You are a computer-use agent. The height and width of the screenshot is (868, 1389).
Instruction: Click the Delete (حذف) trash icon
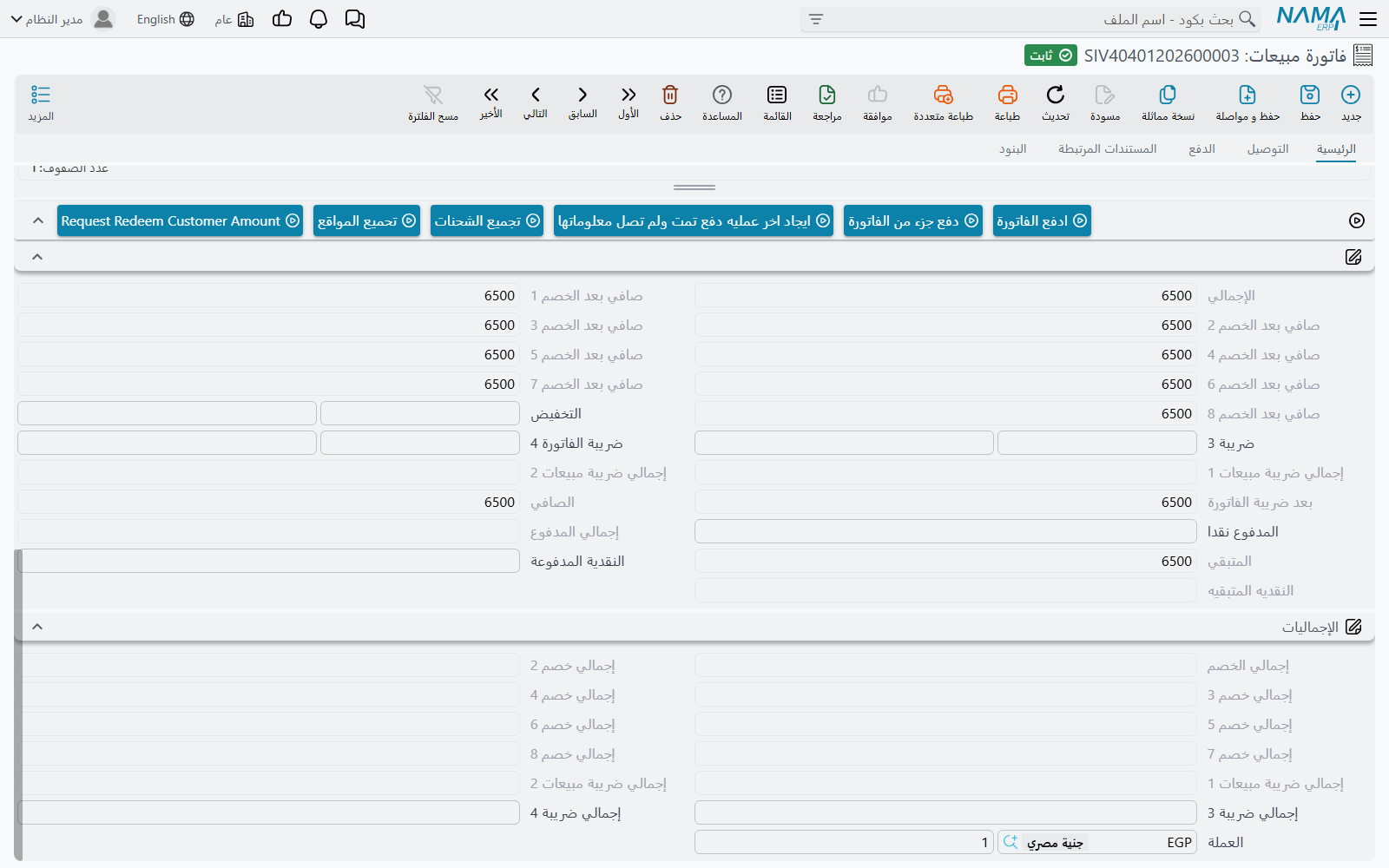pos(670,95)
